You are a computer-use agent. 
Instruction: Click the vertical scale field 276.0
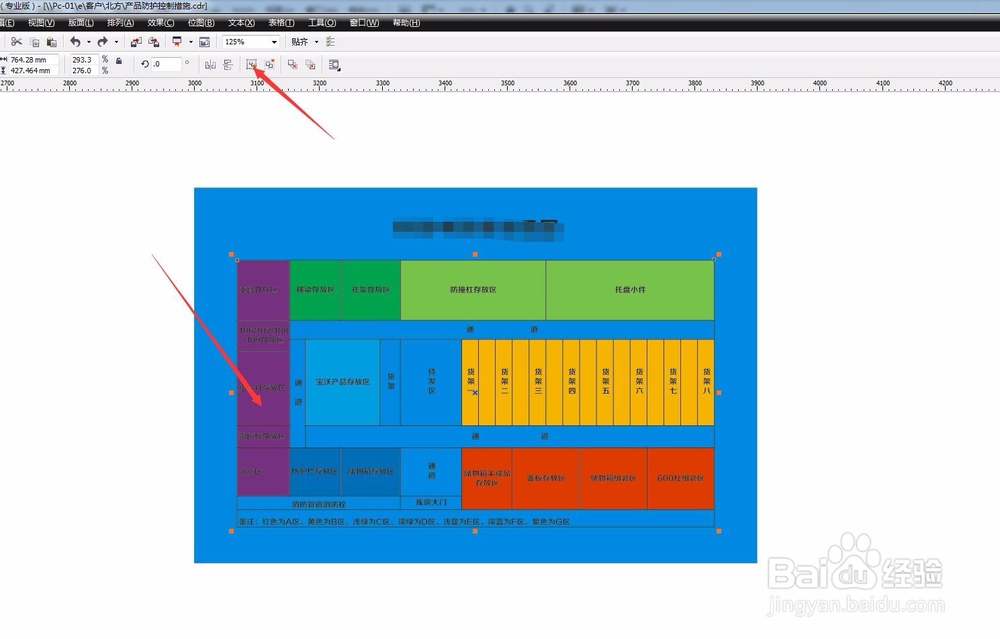click(x=84, y=71)
